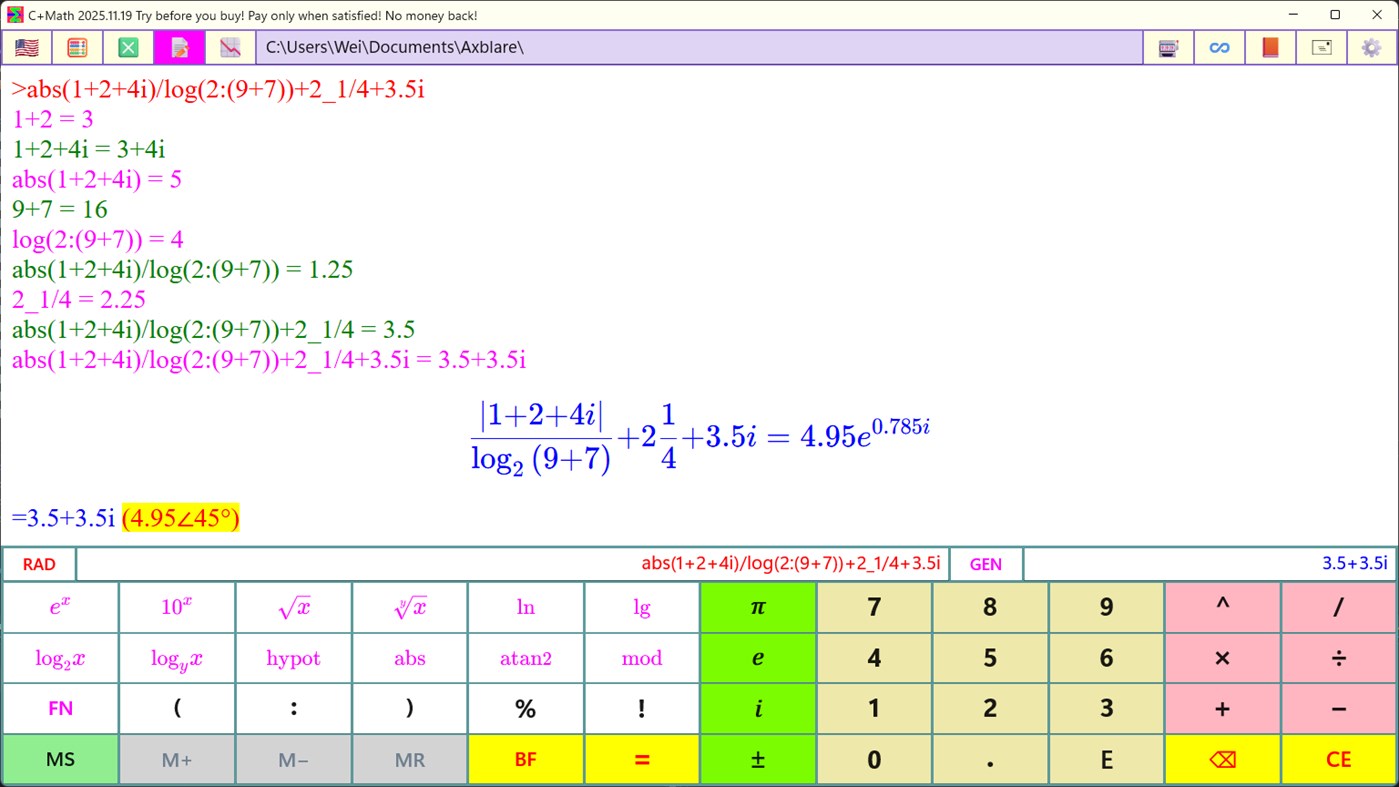This screenshot has width=1399, height=787.
Task: Insert the π constant
Action: point(757,606)
